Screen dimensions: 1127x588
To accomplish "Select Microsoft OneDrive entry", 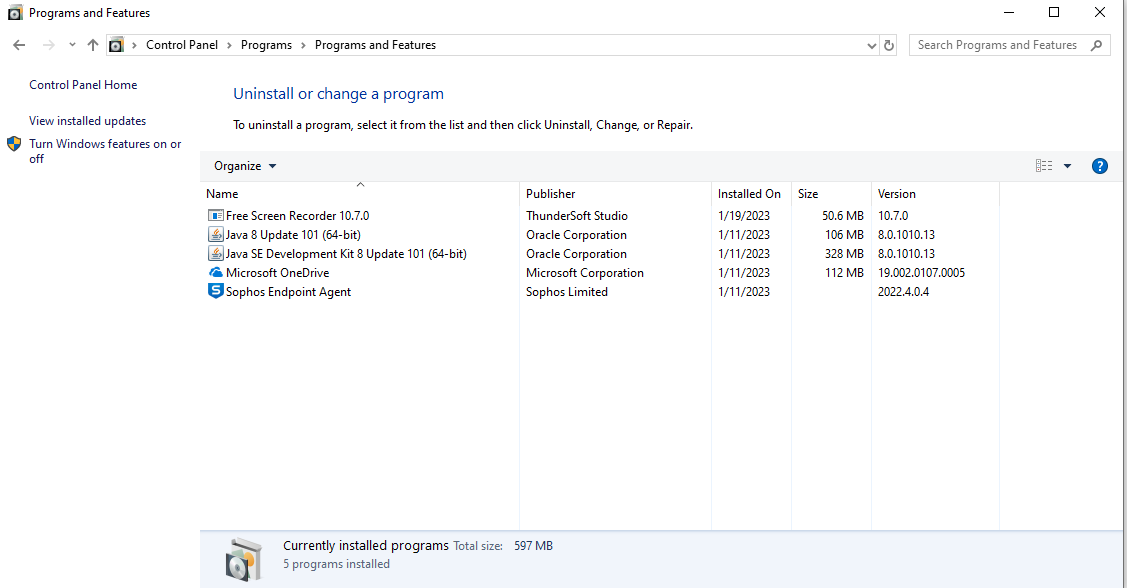I will click(277, 272).
